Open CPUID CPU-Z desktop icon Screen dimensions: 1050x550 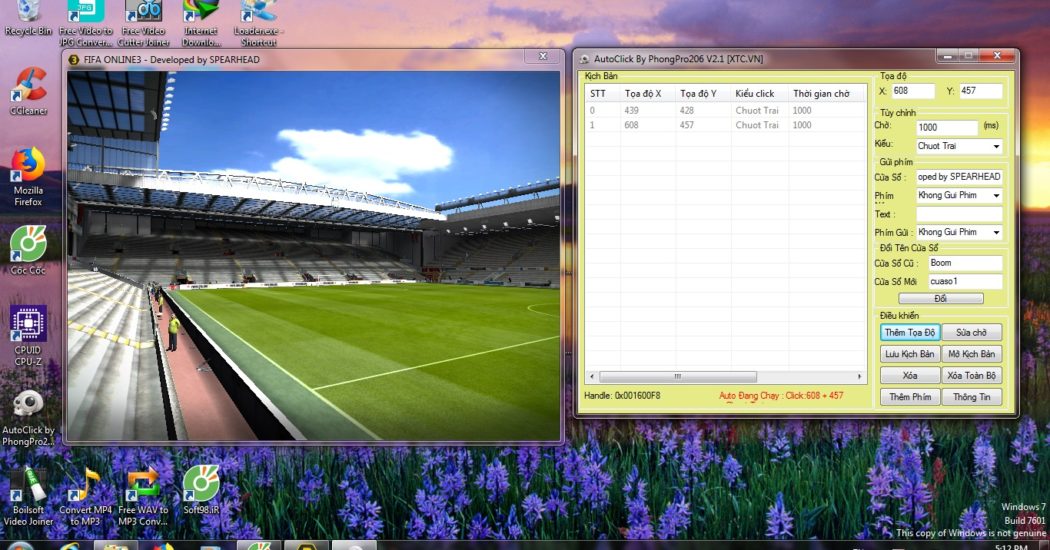[28, 335]
